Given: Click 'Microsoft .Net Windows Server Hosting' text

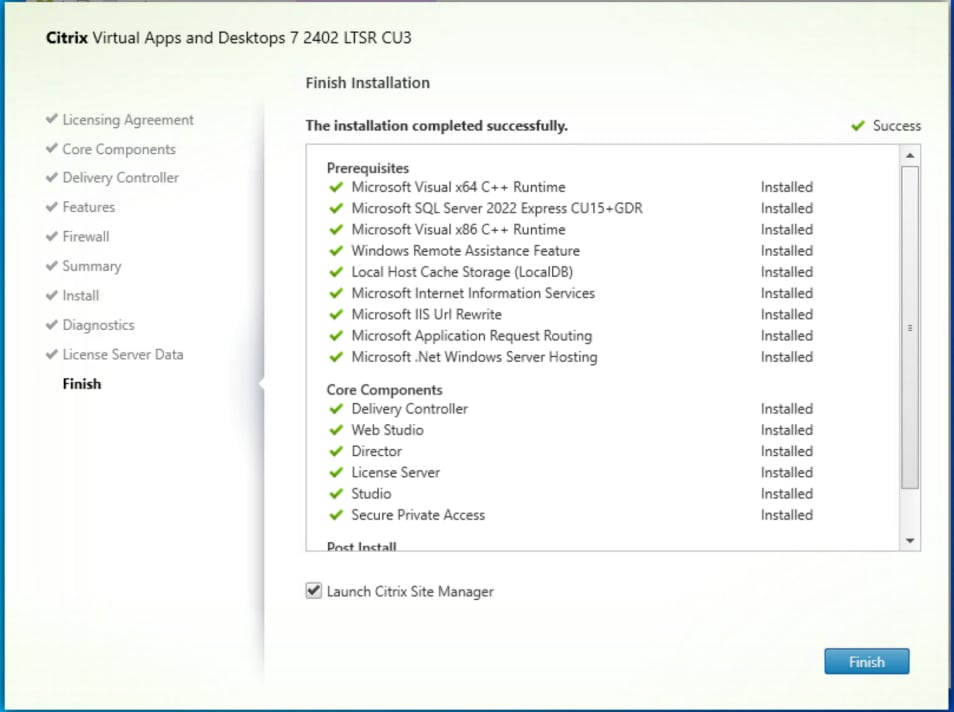Looking at the screenshot, I should click(x=474, y=357).
